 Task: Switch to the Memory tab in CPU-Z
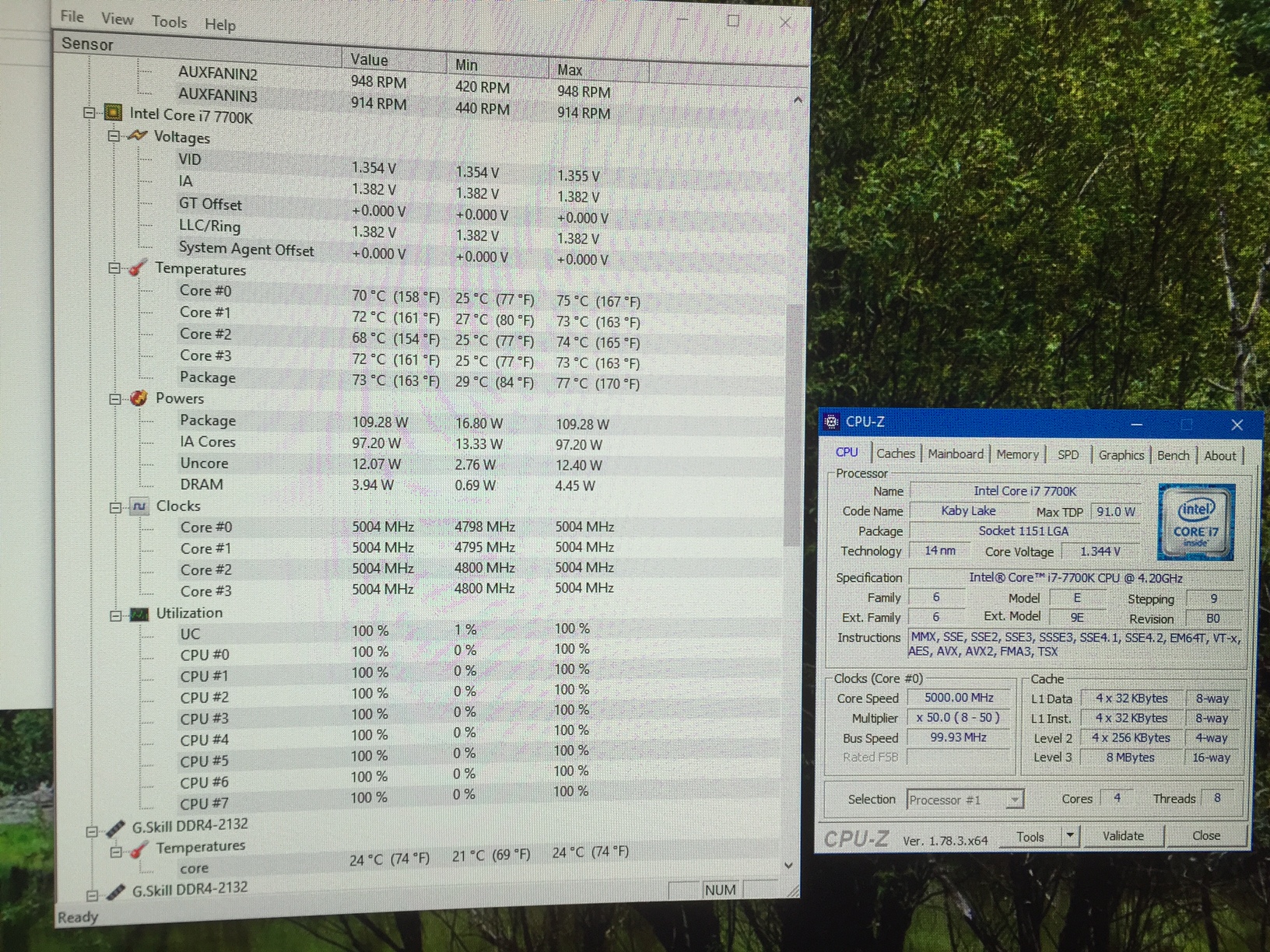(1017, 454)
